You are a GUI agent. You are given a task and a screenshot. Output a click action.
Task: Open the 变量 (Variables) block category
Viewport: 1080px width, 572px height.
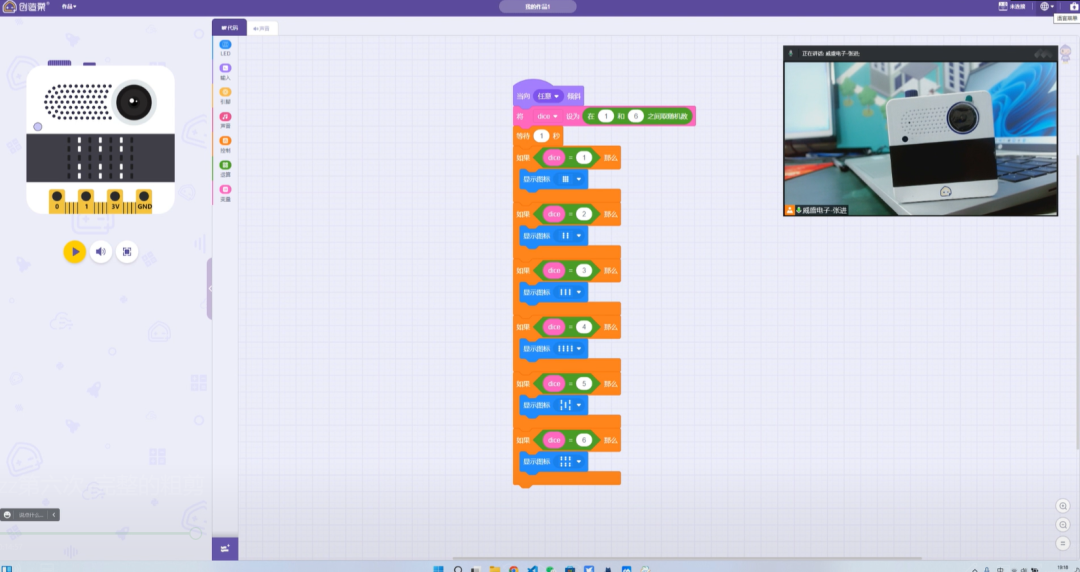[x=225, y=192]
